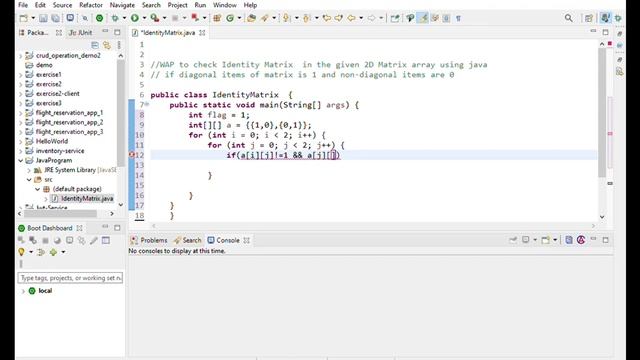Click the New Java Class toolbar icon
This screenshot has height=360, width=640.
[x=230, y=18]
